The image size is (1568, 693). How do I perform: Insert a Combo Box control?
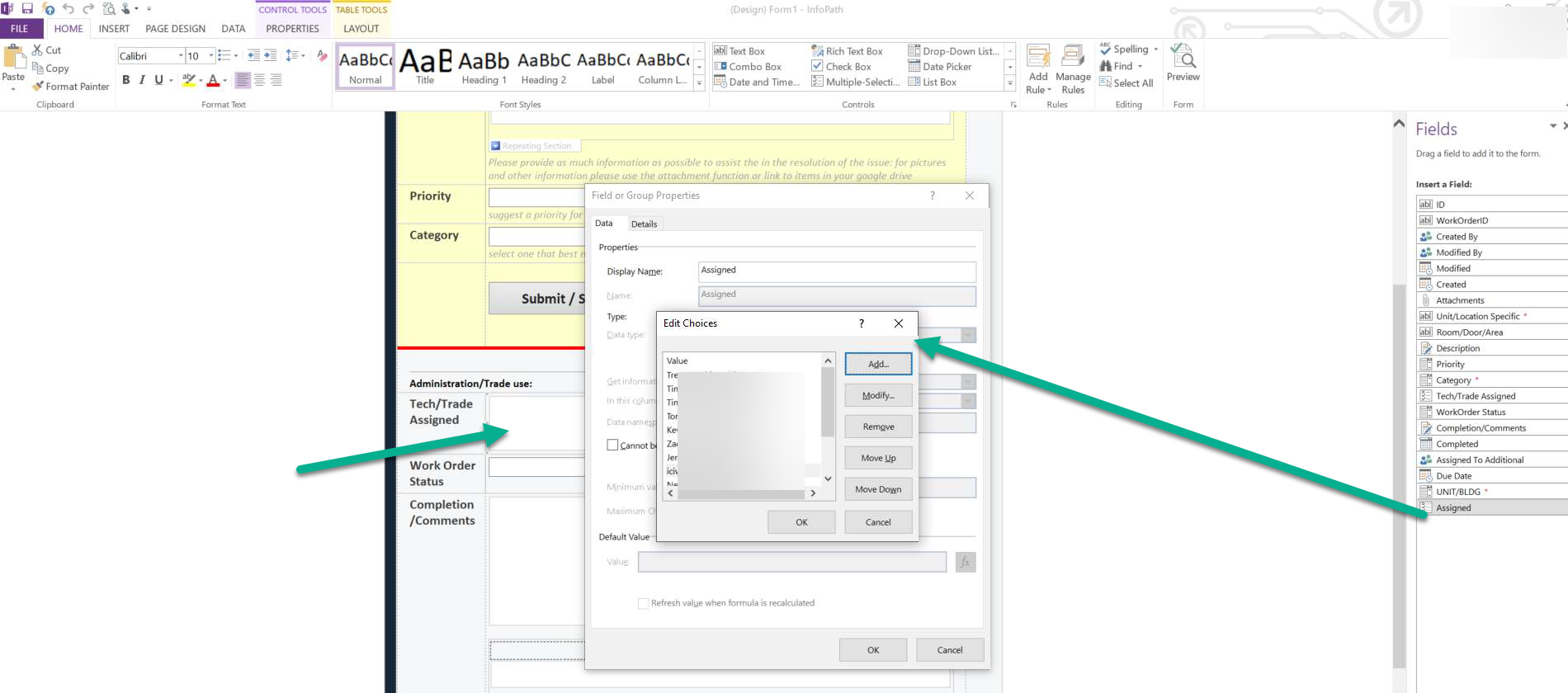click(x=748, y=67)
